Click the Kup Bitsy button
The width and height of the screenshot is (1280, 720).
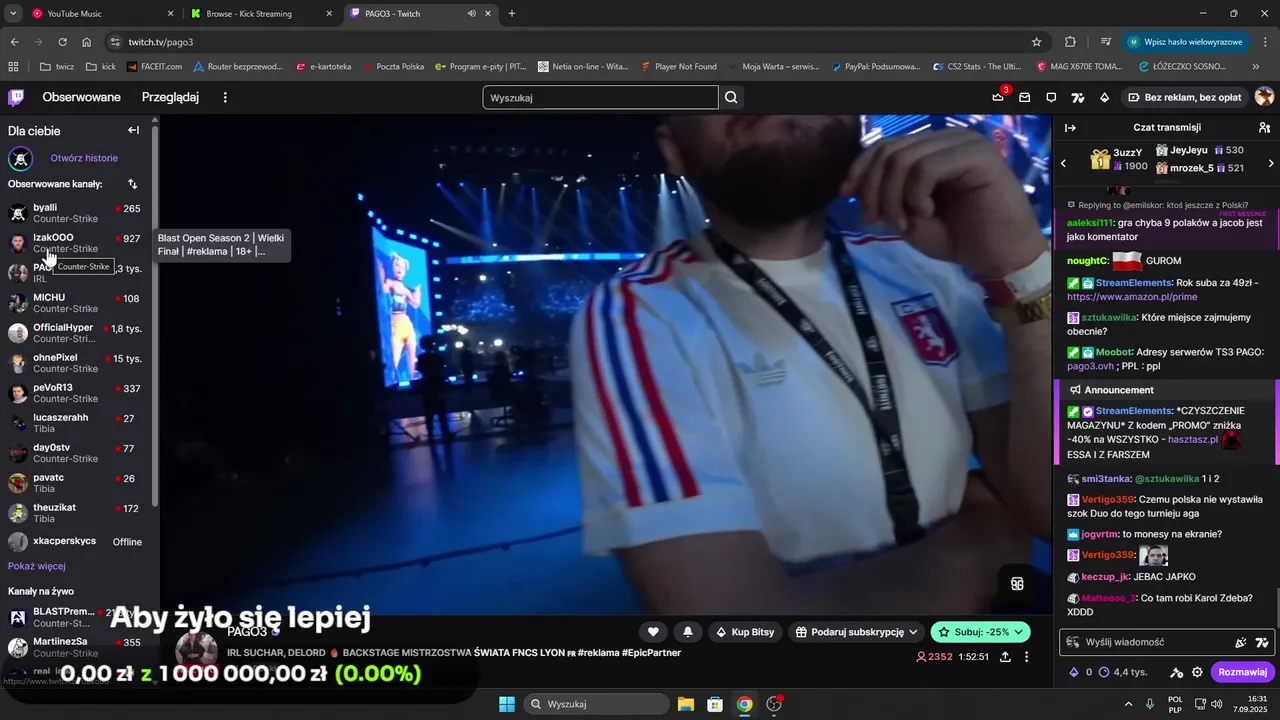pos(746,632)
